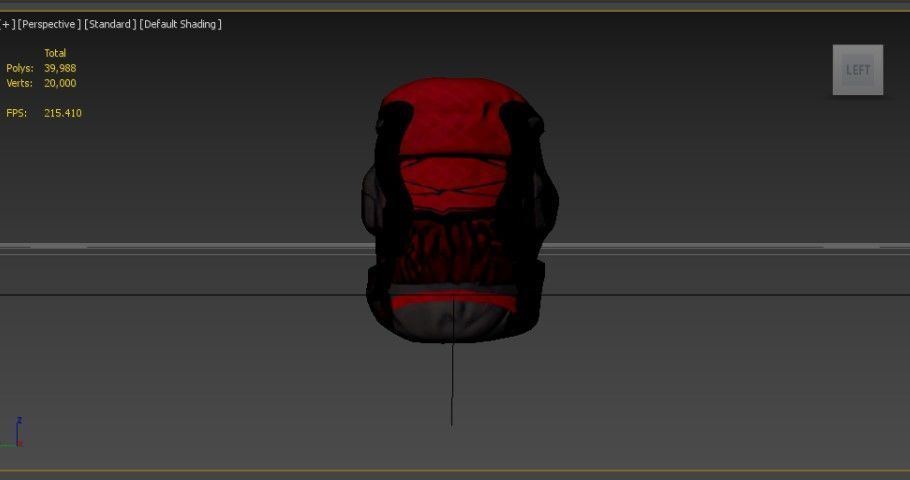The height and width of the screenshot is (480, 910).
Task: Click the Polys count value 39,988
Action: tap(60, 68)
